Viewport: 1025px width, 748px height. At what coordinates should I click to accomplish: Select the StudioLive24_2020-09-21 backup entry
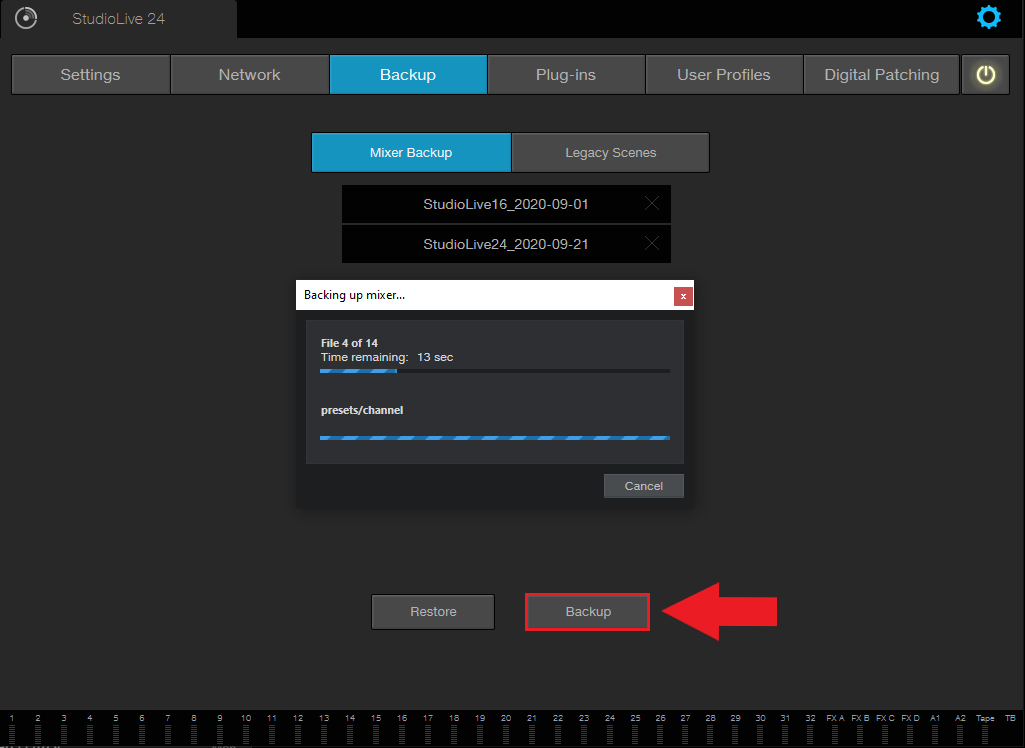tap(506, 244)
